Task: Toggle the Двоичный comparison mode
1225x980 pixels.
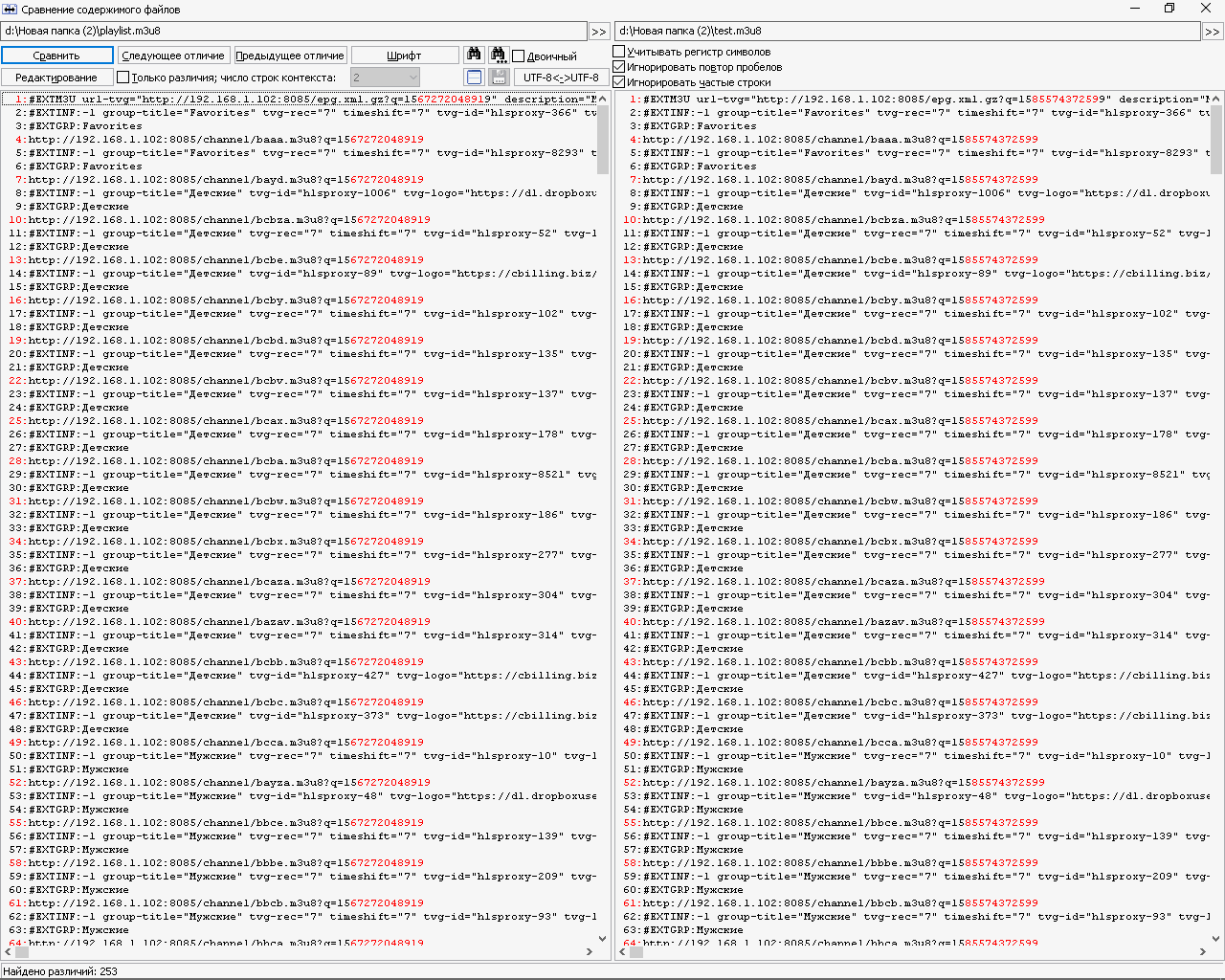Action: [x=520, y=56]
